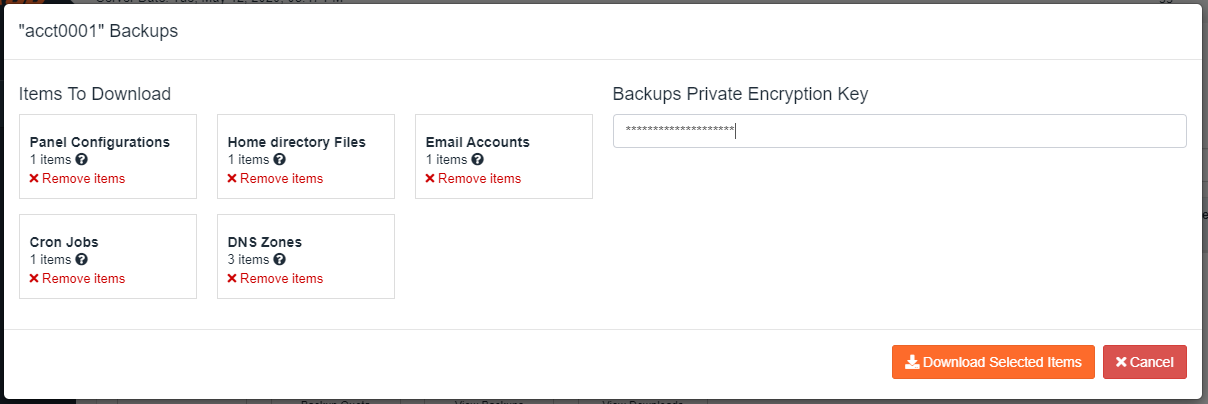
Task: Click help icon next to Cron Jobs items
Action: click(x=81, y=259)
